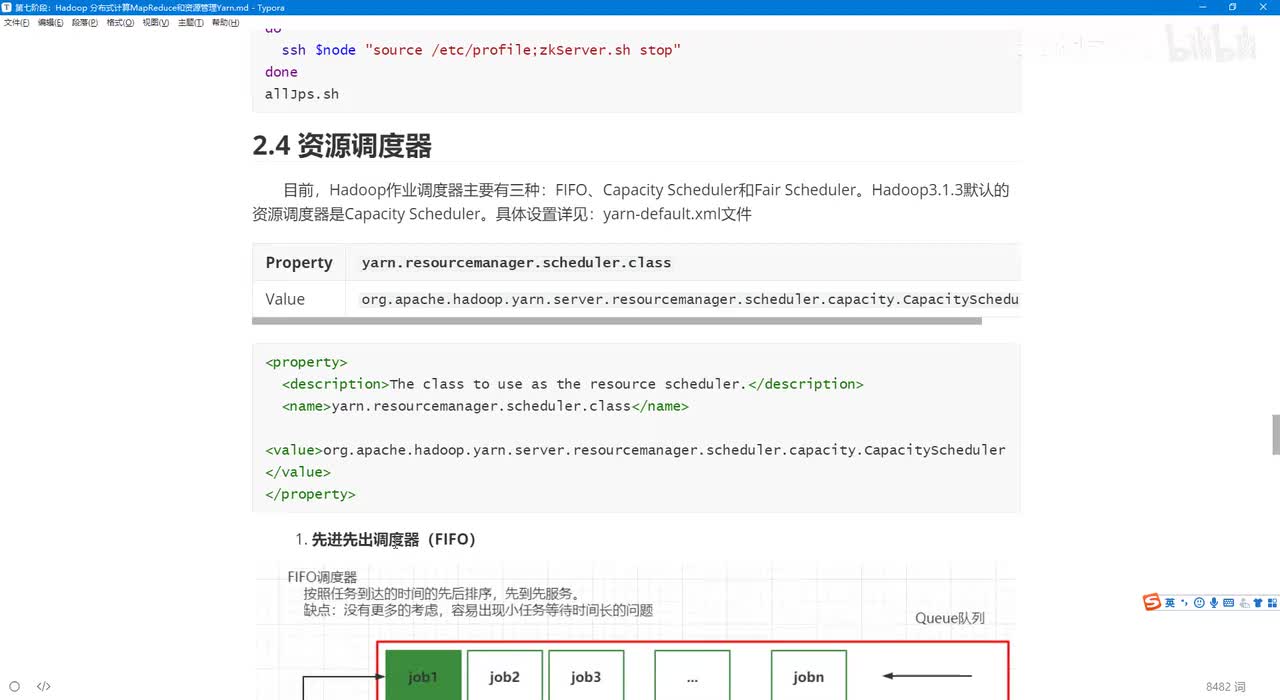Restore down the Typora window
Screen dimensions: 1280x700
[1233, 7]
